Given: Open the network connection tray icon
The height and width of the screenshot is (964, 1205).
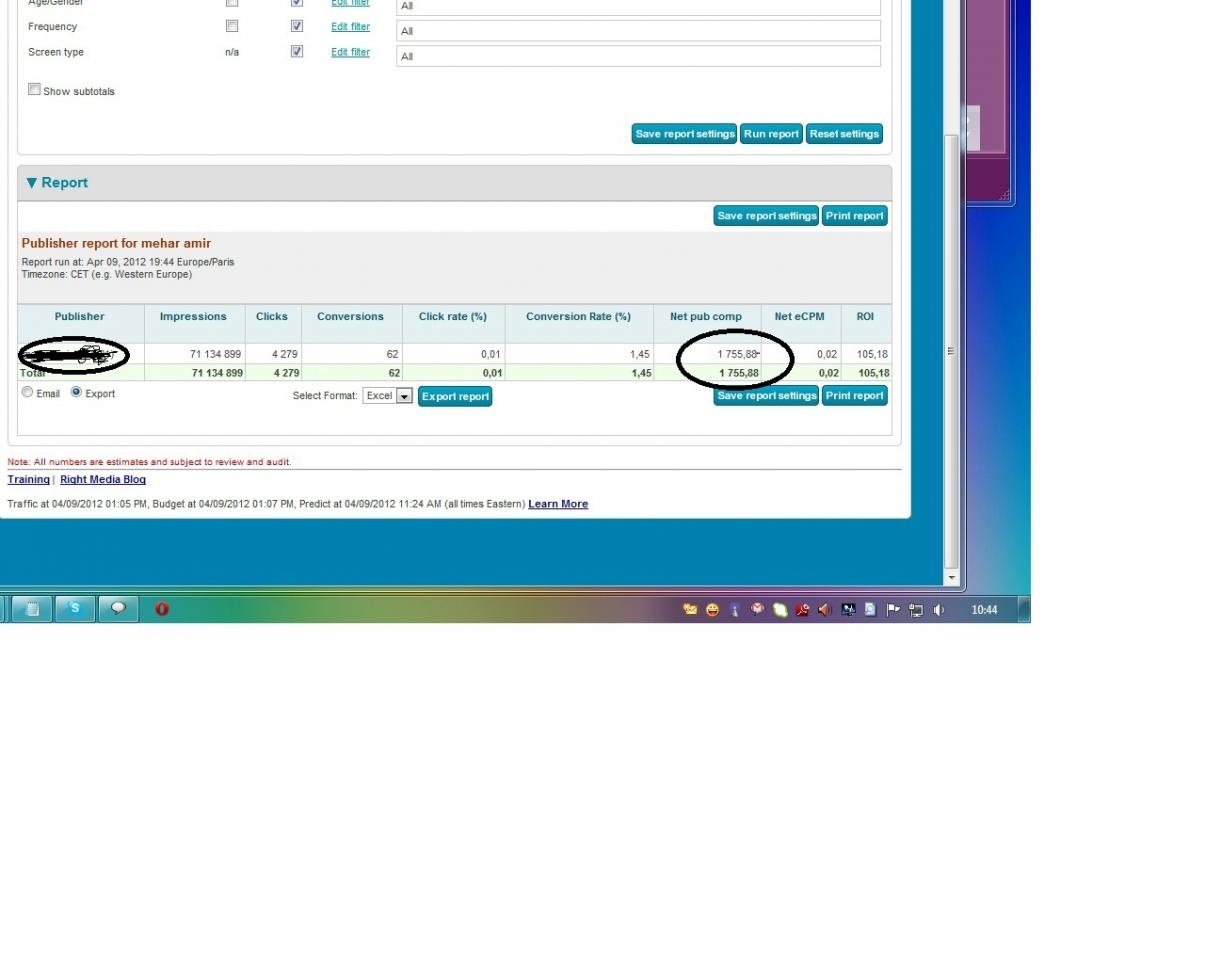Looking at the screenshot, I should tap(916, 609).
